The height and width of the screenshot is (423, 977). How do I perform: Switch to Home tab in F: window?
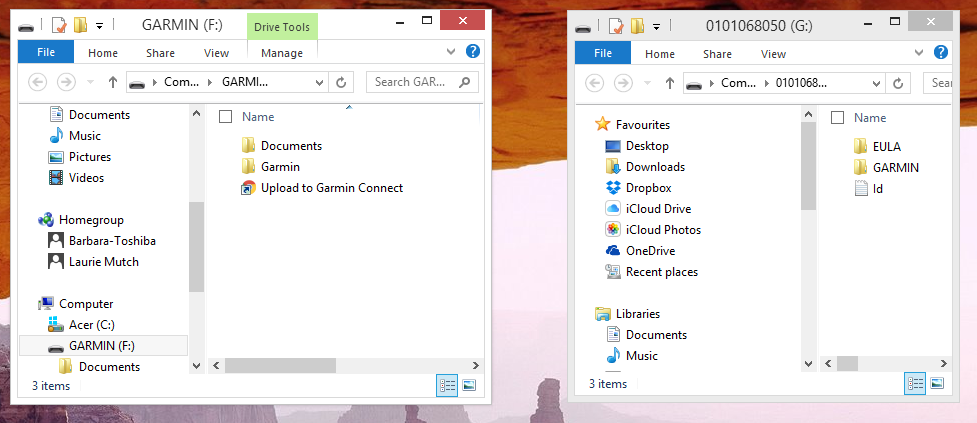click(103, 53)
